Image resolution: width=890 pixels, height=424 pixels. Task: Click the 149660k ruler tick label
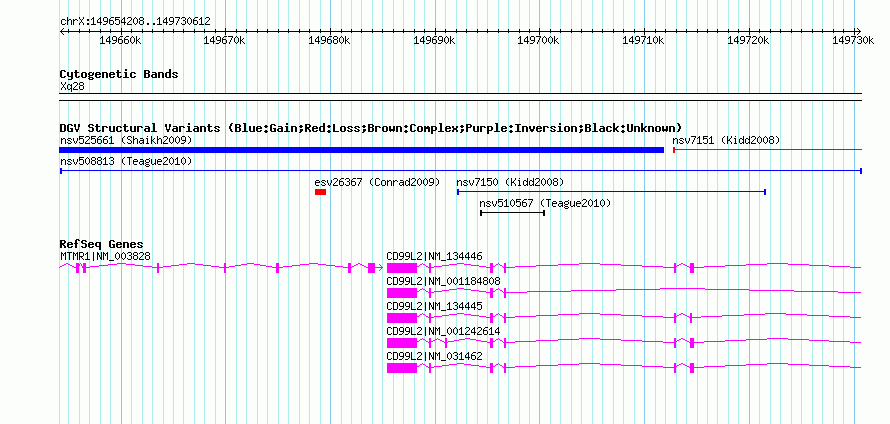(120, 40)
